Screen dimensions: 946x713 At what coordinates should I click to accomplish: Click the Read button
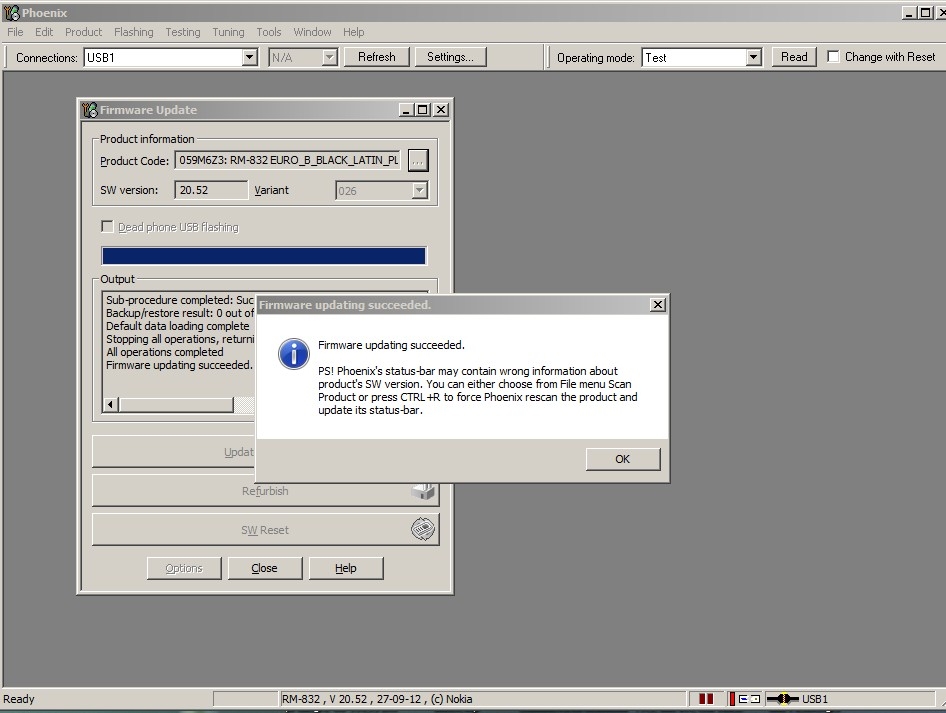tap(794, 57)
